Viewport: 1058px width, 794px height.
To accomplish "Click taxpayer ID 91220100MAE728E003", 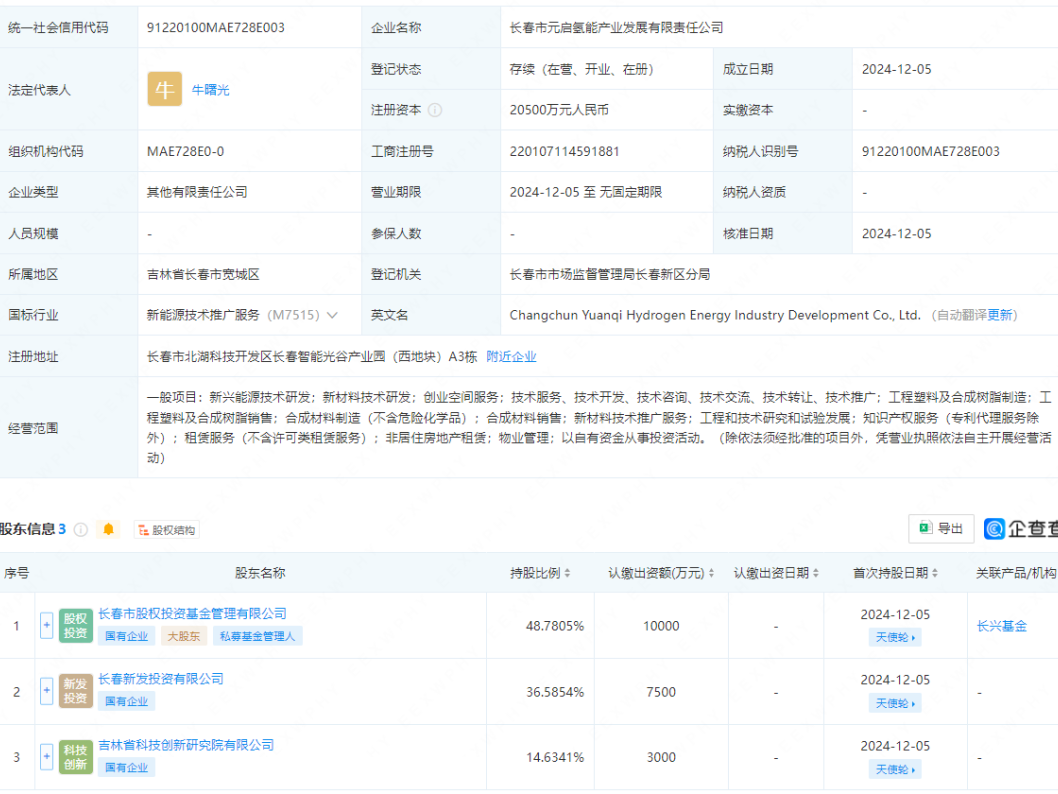I will pyautogui.click(x=930, y=151).
